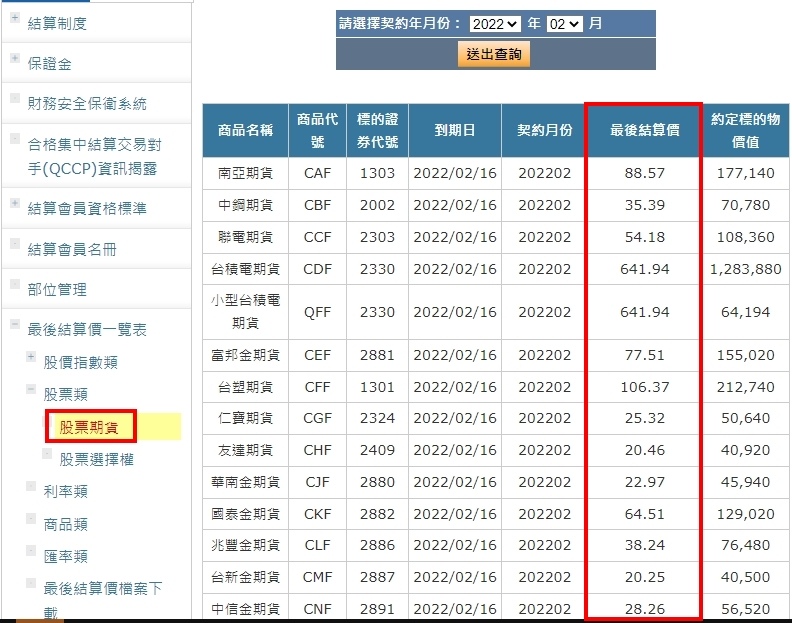Click the settlement price 106.37
This screenshot has width=792, height=623.
click(645, 387)
